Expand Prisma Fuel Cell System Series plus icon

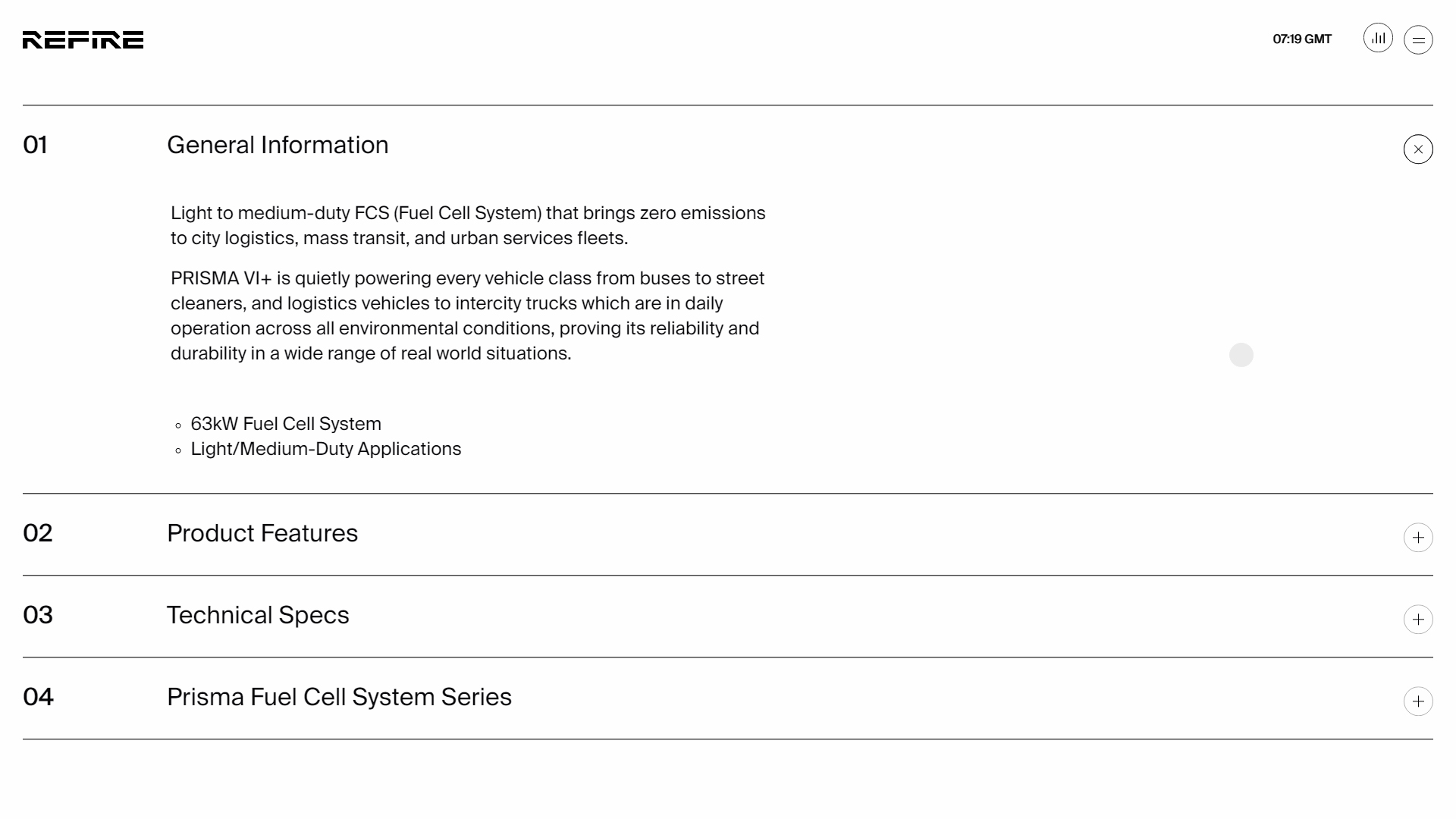(1418, 701)
